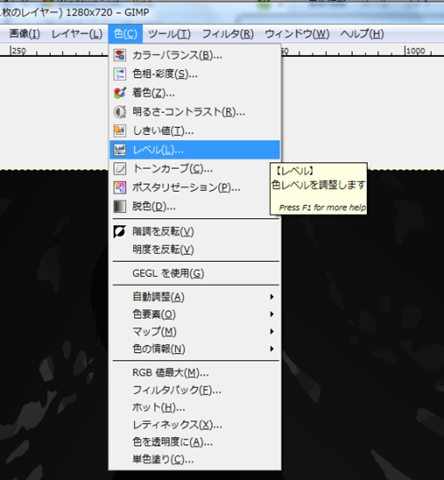Open the ウィンドウ(W) menu

(x=297, y=34)
